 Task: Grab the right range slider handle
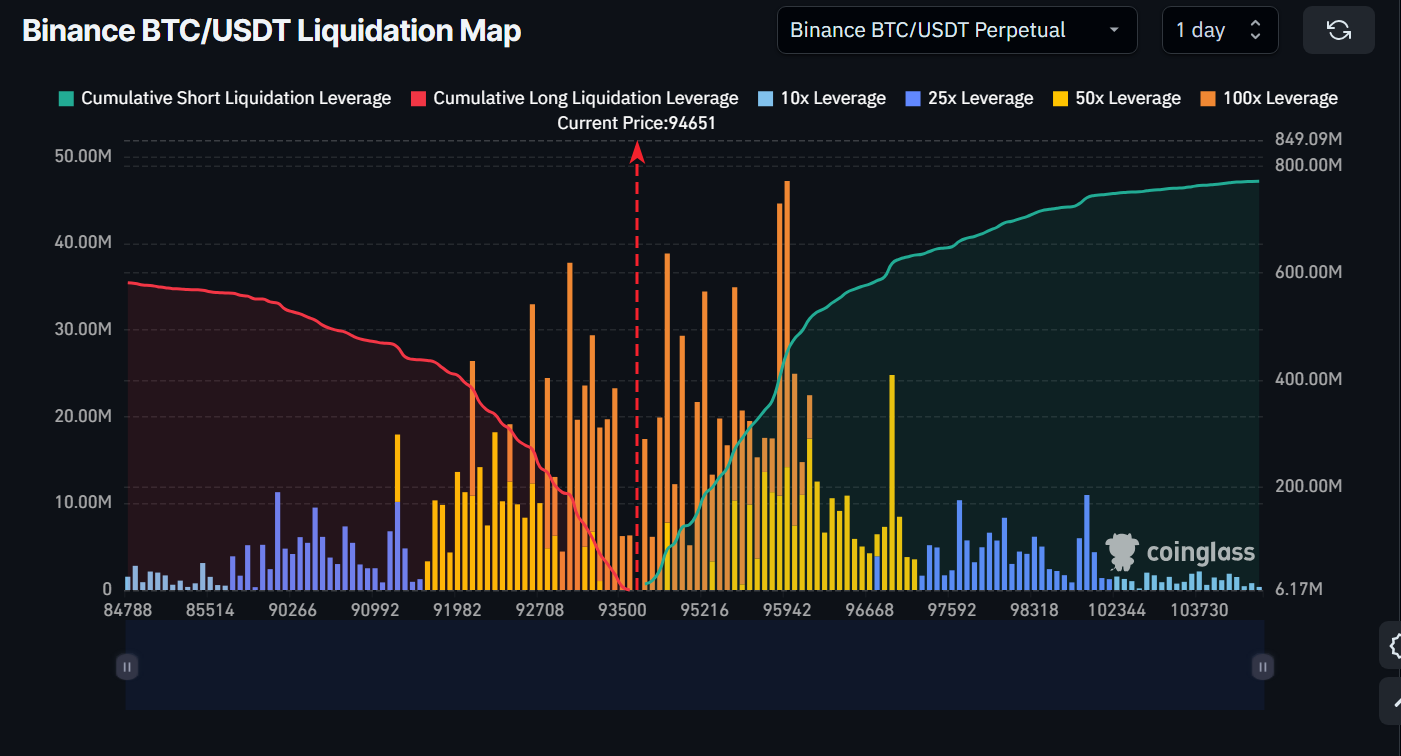pos(1263,666)
